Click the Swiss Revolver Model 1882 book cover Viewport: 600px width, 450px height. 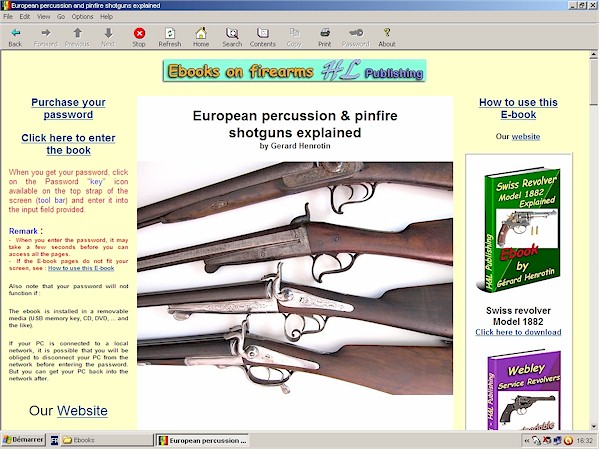(519, 230)
